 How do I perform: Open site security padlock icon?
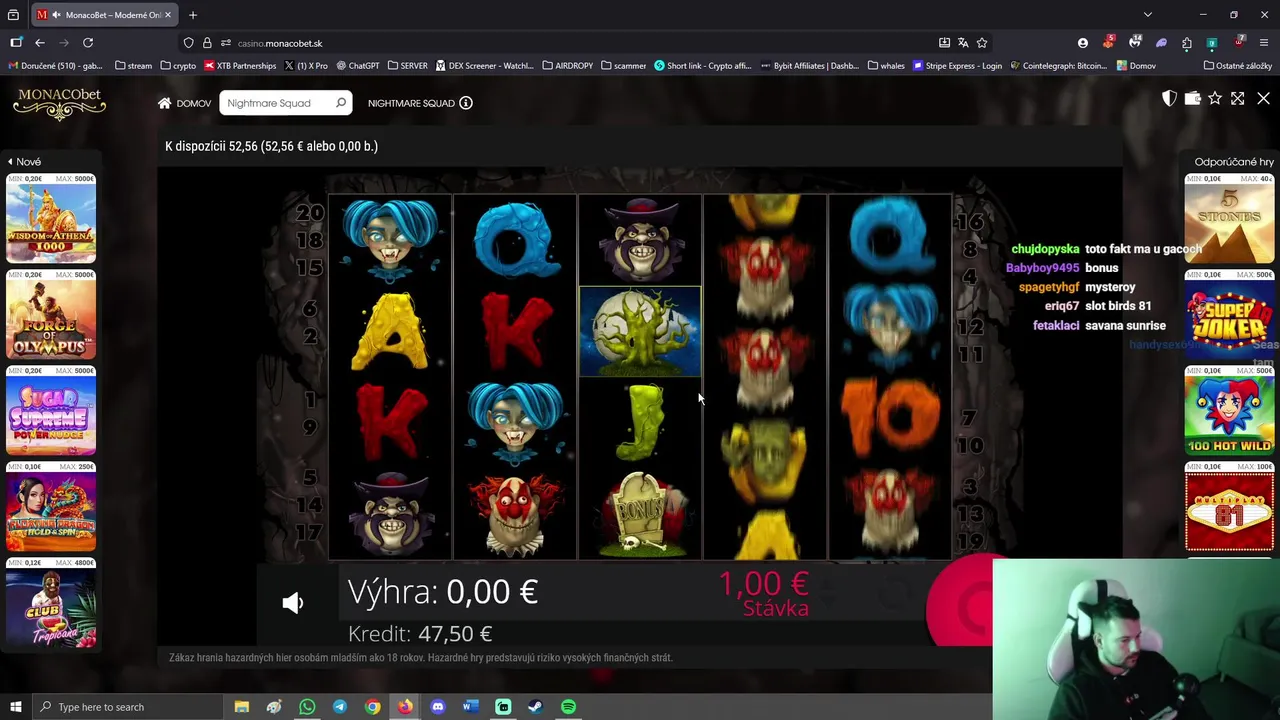pyautogui.click(x=207, y=43)
